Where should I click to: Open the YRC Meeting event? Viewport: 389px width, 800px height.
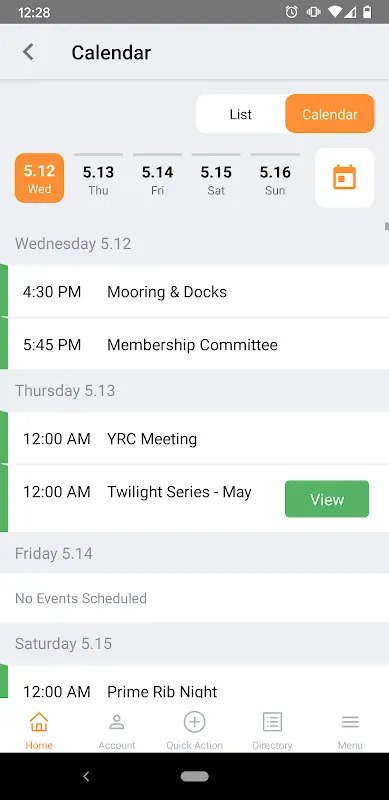[194, 439]
